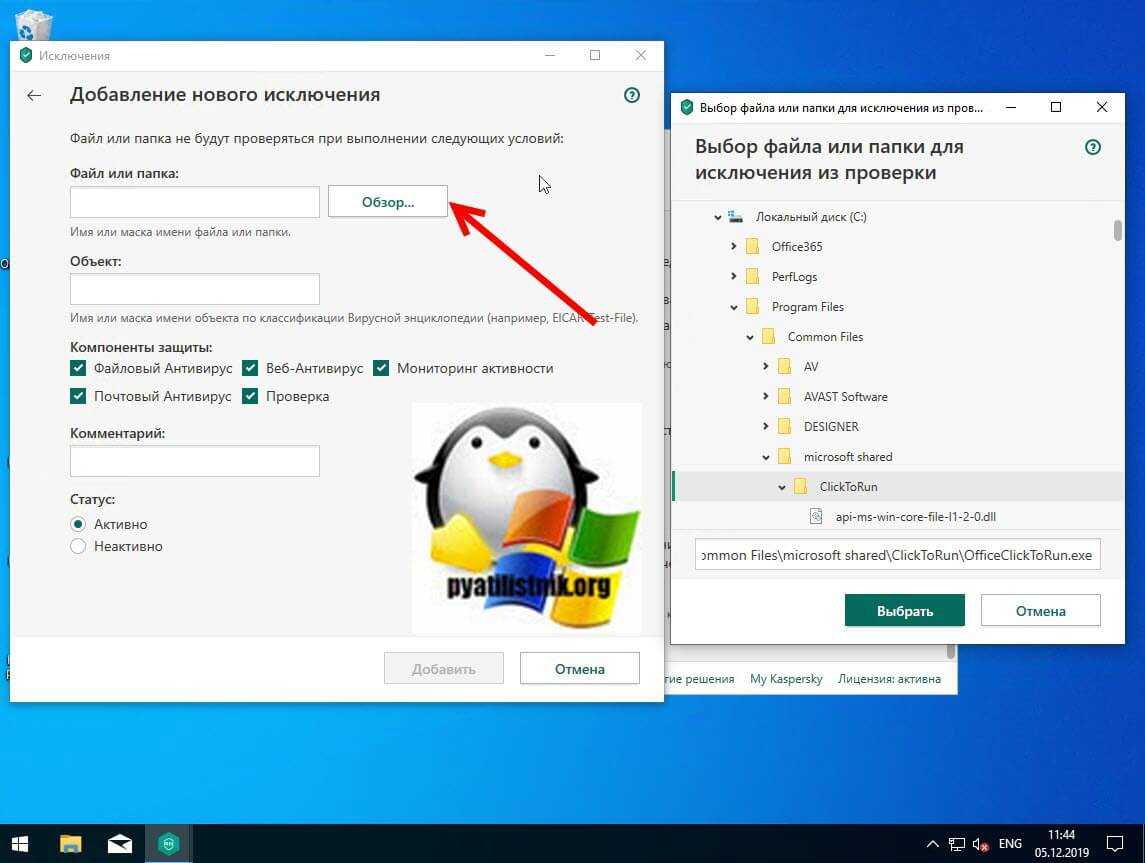Image resolution: width=1145 pixels, height=863 pixels.
Task: Open the notification center icon
Action: [1114, 843]
